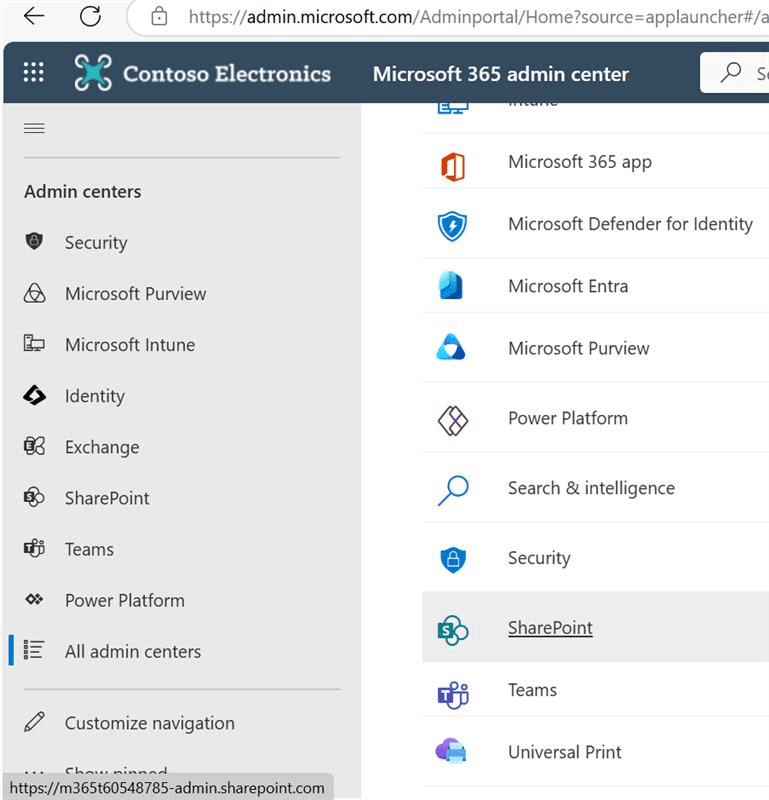The image size is (769, 800).
Task: Open Microsoft 365 app from the list
Action: point(579,162)
